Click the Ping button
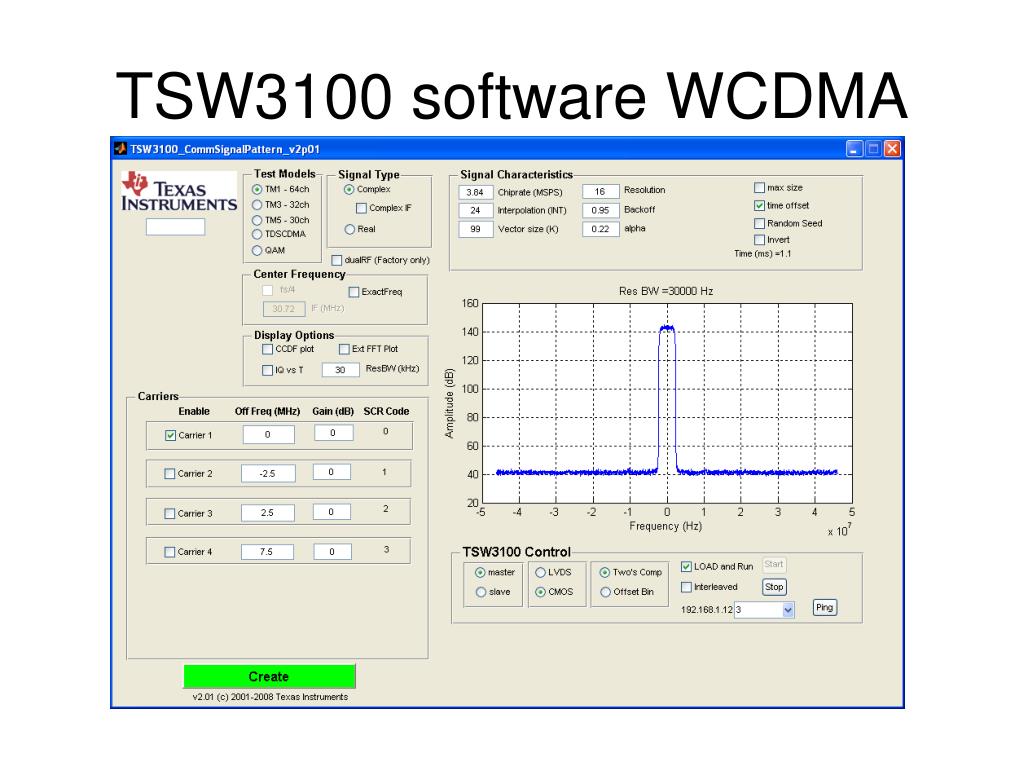This screenshot has width=1024, height=768. click(825, 608)
